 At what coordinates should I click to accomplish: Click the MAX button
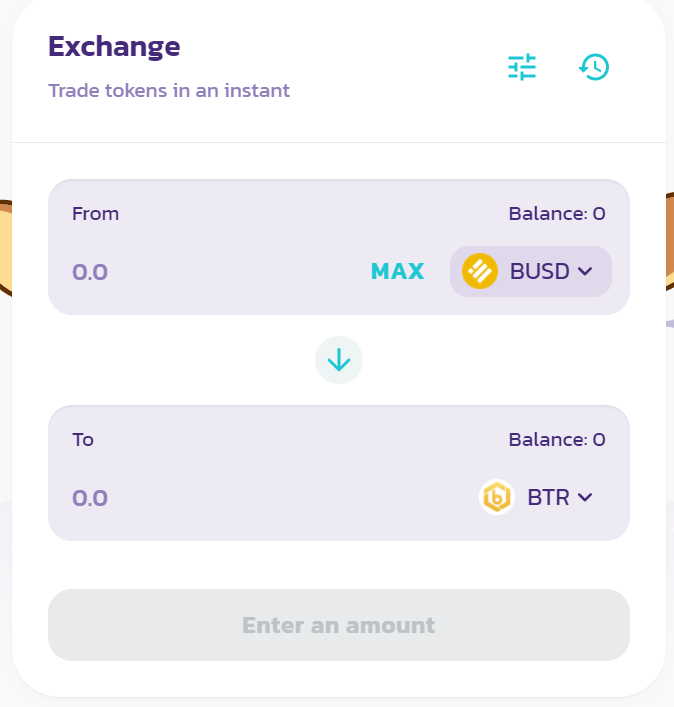(x=397, y=271)
